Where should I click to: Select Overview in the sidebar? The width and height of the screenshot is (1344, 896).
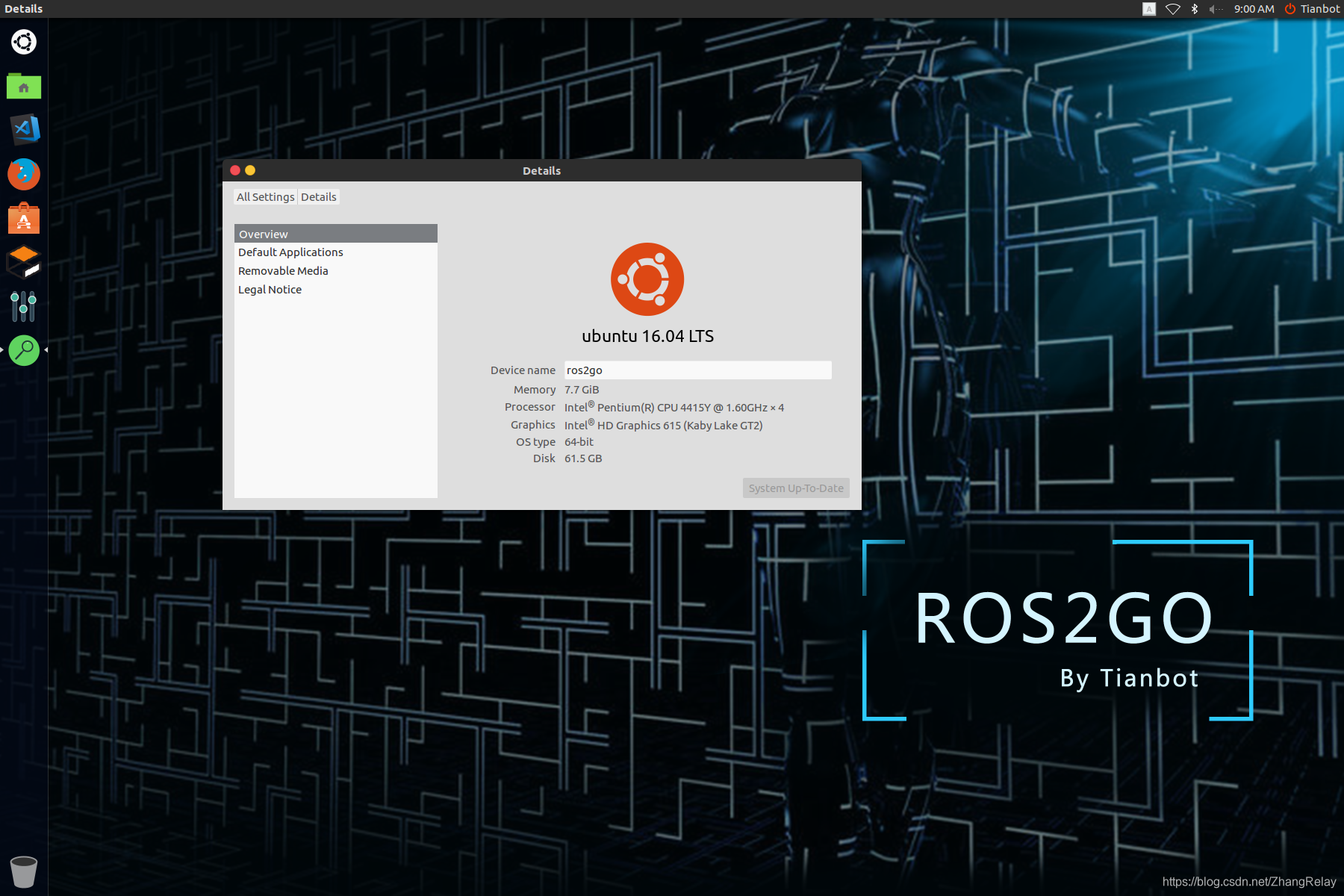[336, 234]
